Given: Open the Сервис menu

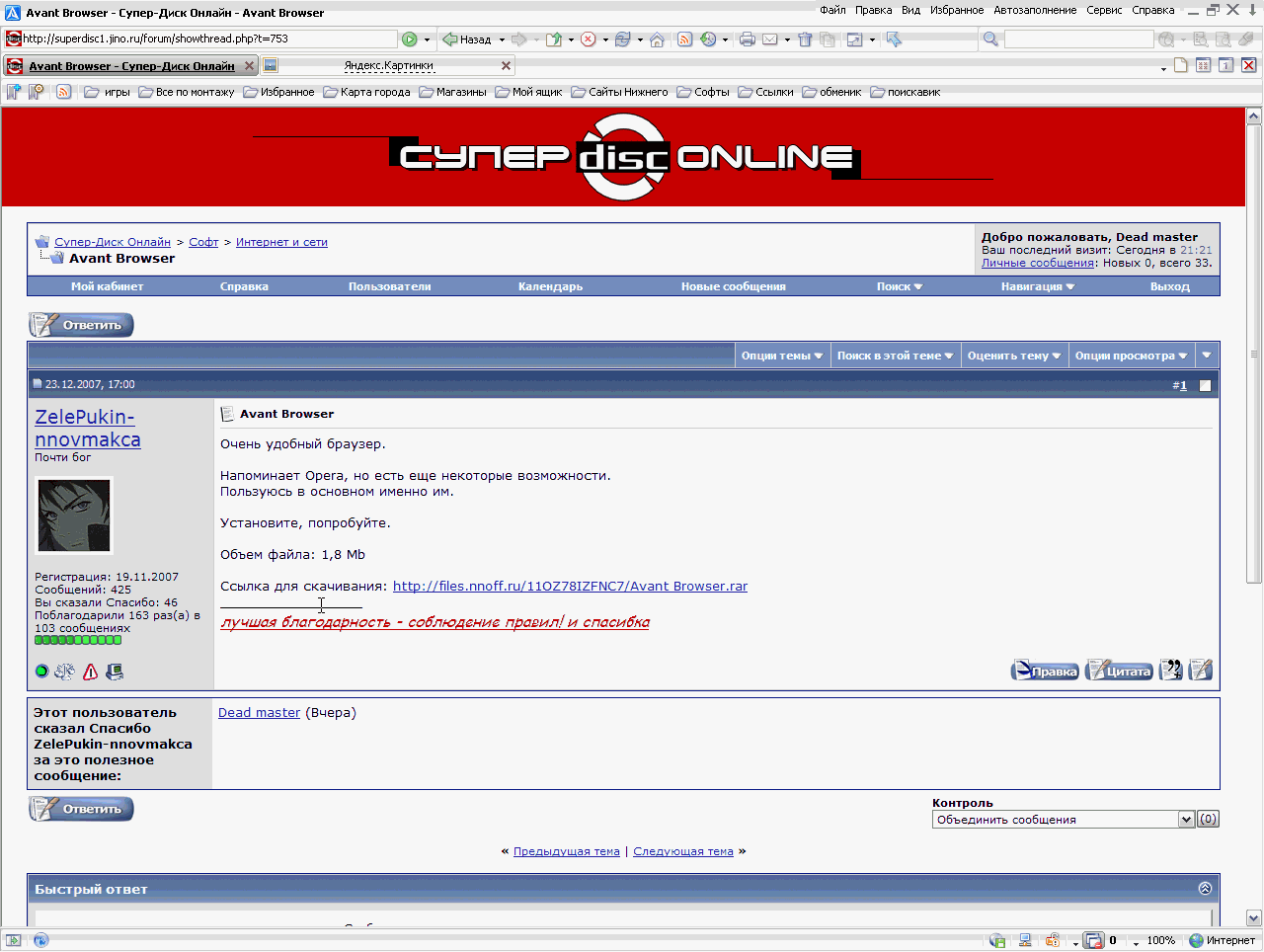Looking at the screenshot, I should [x=1104, y=10].
